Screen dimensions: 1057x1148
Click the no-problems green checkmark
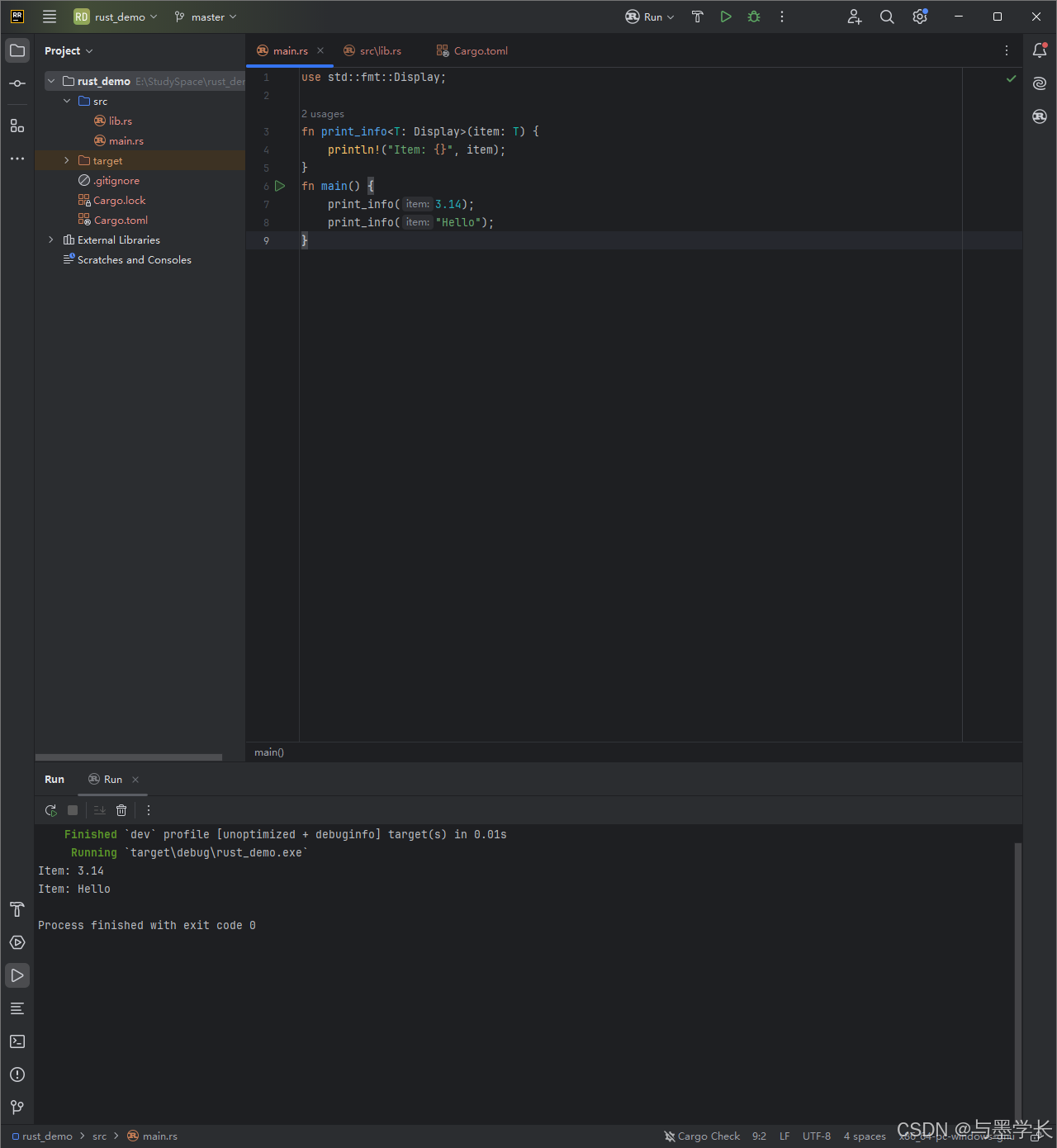1011,78
